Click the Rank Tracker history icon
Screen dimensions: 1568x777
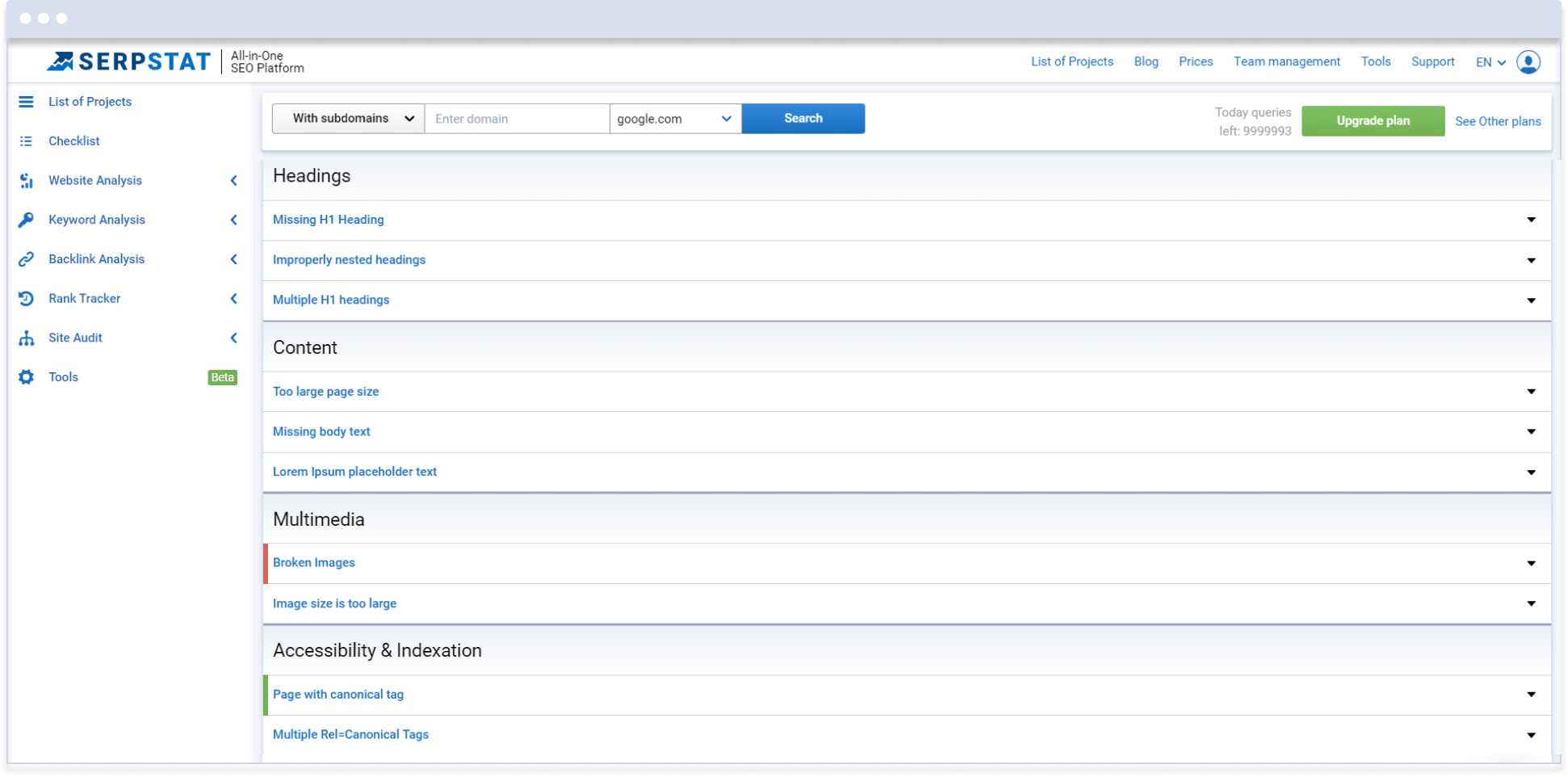coord(26,299)
